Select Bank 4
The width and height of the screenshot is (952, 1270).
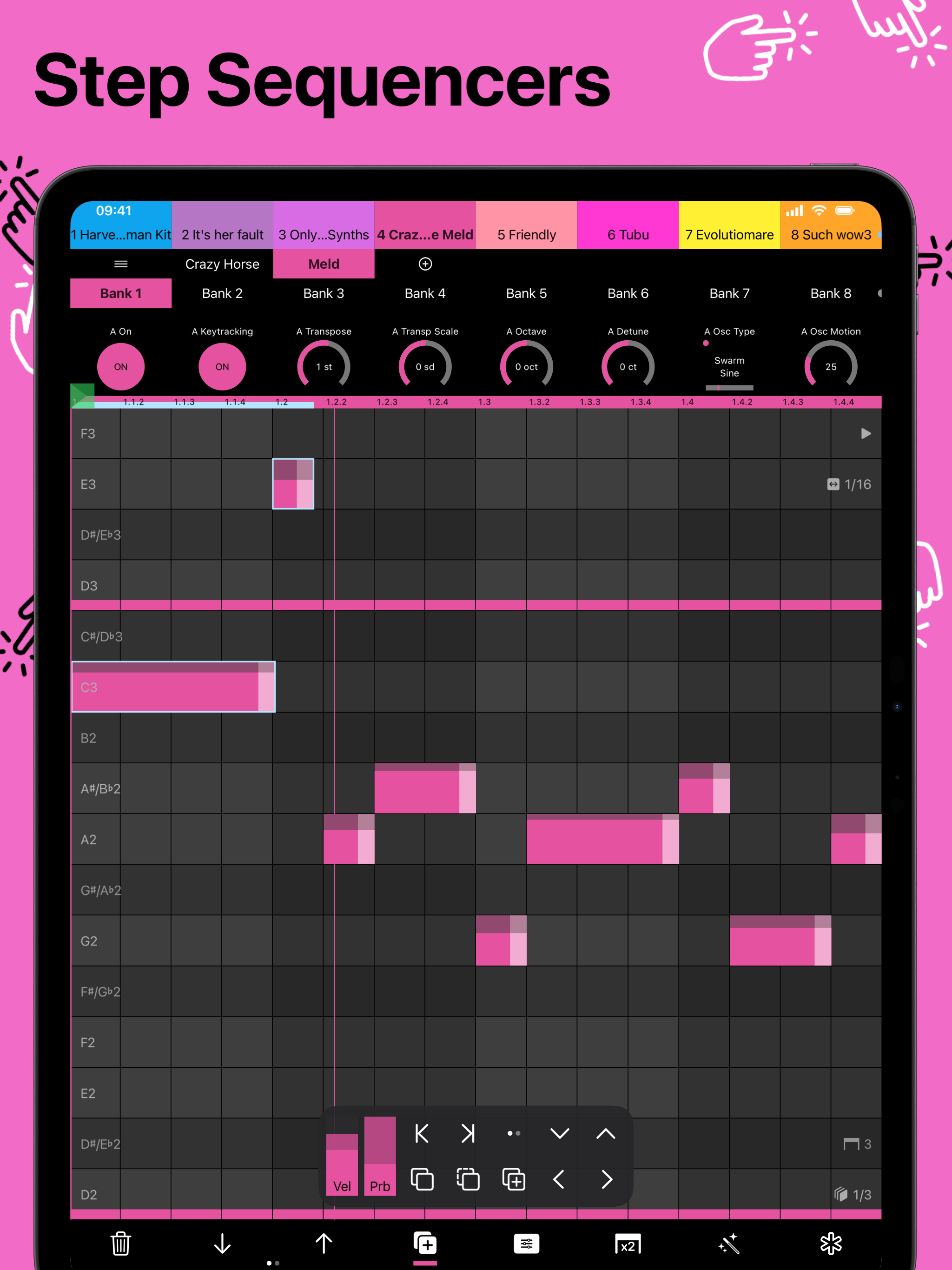[425, 293]
